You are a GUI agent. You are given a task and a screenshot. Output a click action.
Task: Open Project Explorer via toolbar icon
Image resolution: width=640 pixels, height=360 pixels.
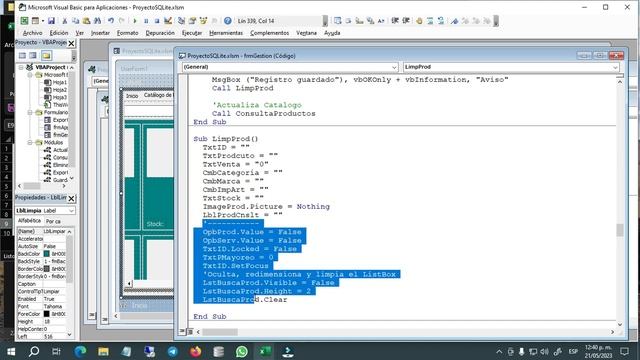point(181,21)
